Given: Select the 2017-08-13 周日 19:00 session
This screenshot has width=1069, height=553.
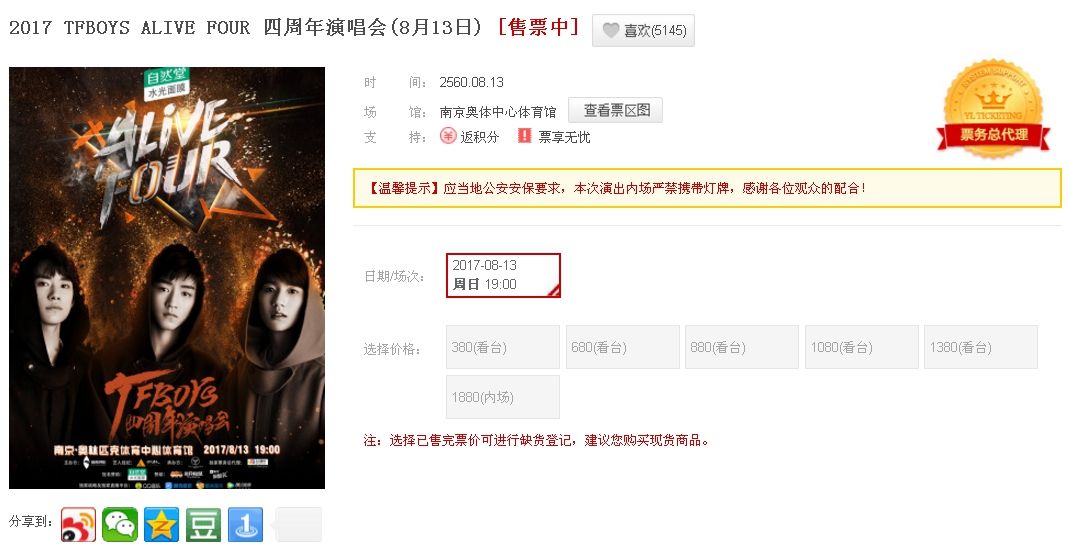Looking at the screenshot, I should coord(503,275).
